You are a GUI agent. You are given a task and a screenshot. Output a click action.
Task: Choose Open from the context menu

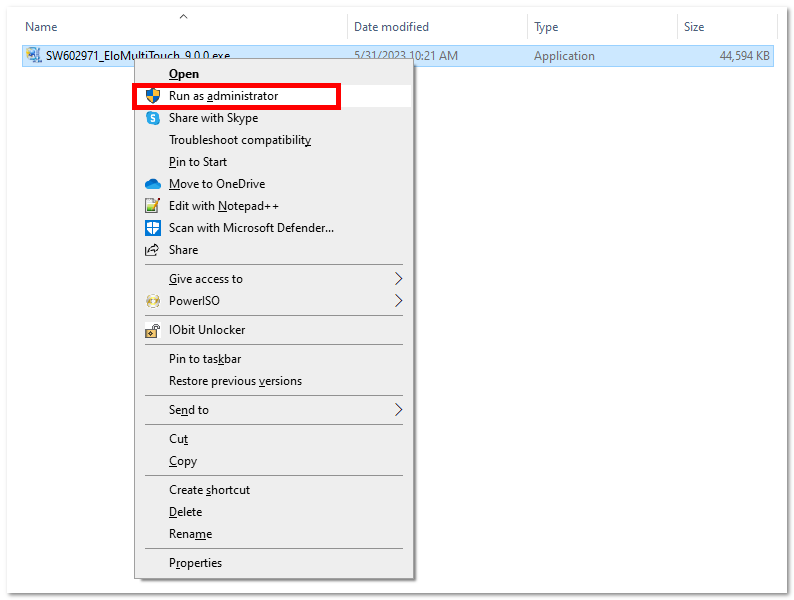(x=273, y=74)
